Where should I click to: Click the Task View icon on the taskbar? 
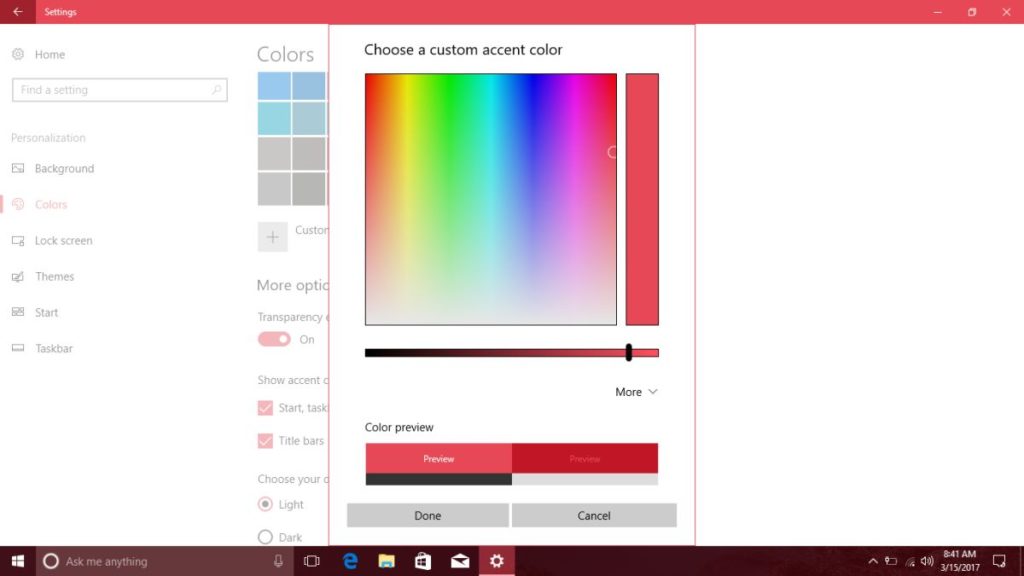pyautogui.click(x=311, y=561)
